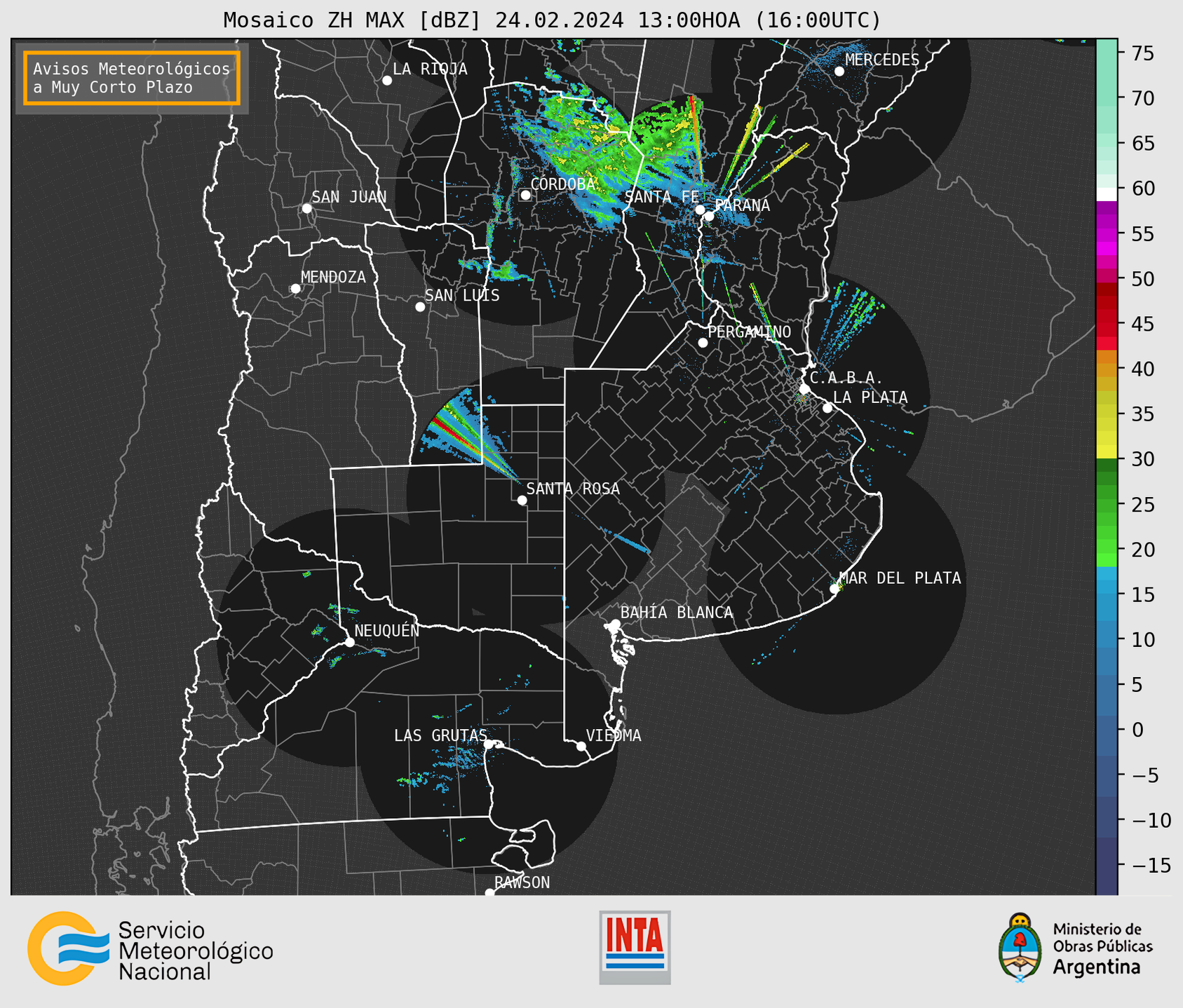Select the Córdoba city marker
The image size is (1183, 1008).
pos(525,195)
